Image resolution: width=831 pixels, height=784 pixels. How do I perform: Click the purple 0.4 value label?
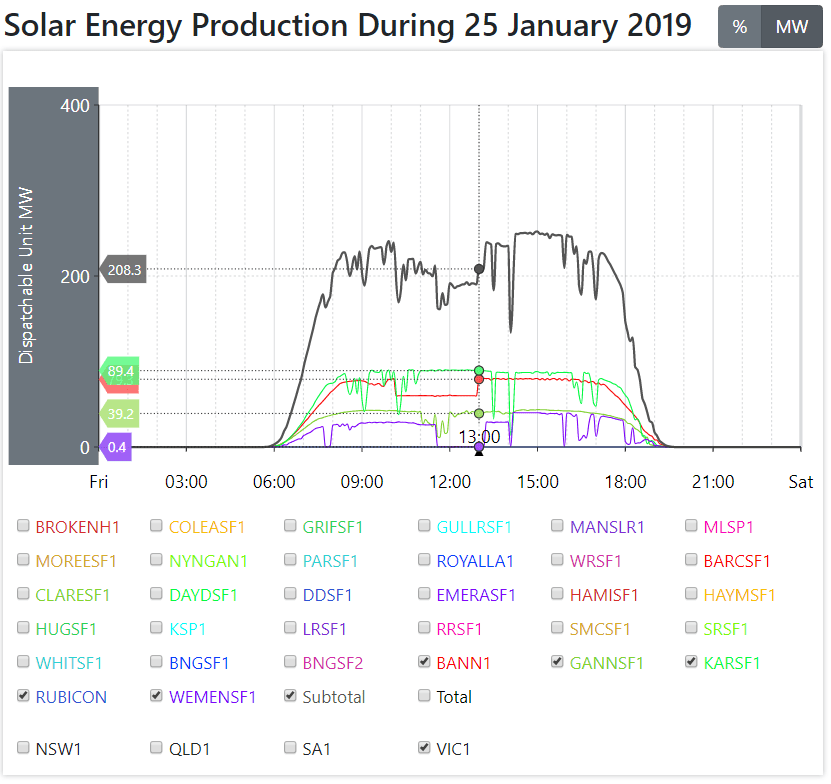coord(116,447)
